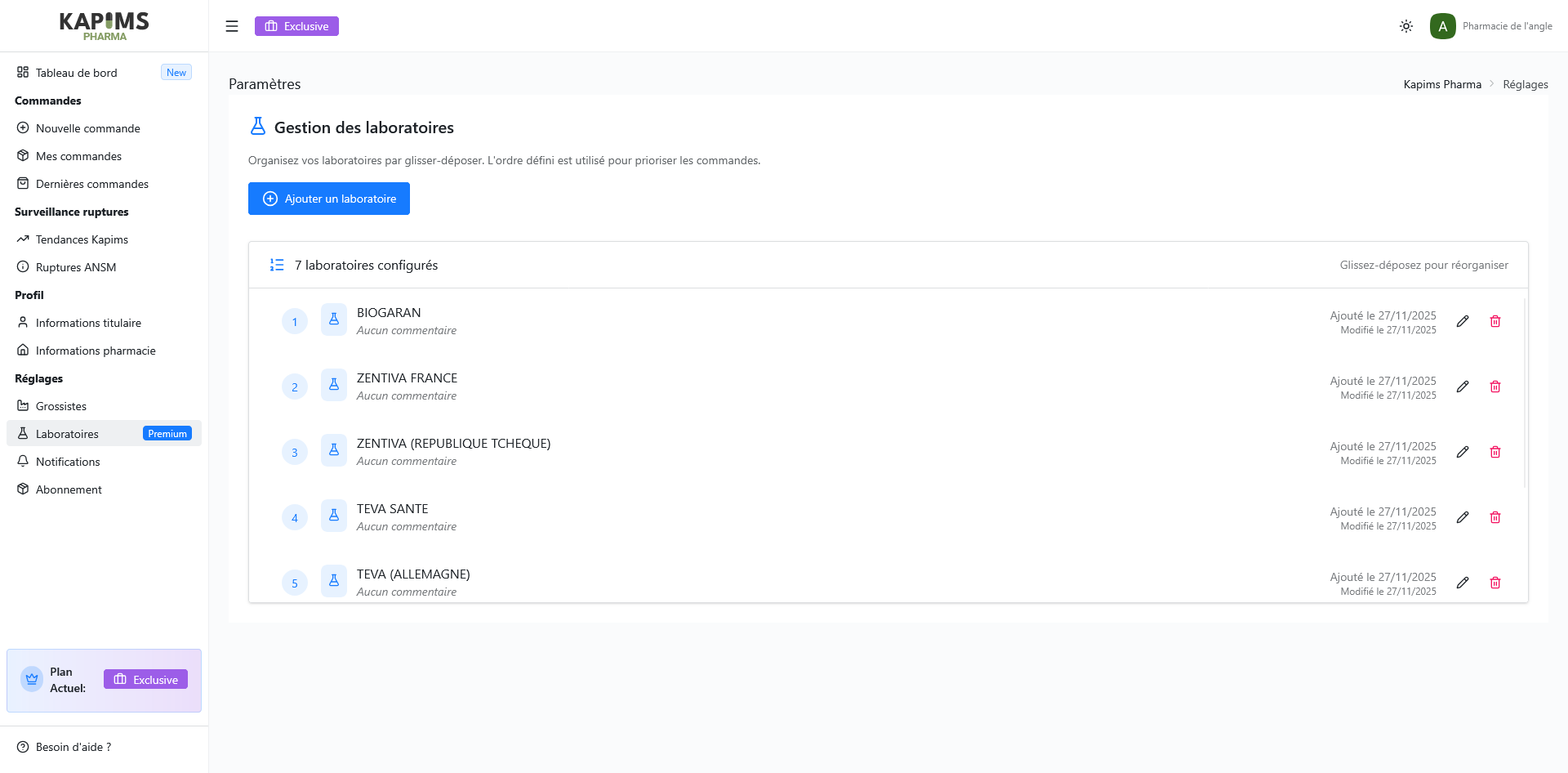Toggle the hamburger sidebar menu
Image resolution: width=1568 pixels, height=773 pixels.
(x=232, y=26)
